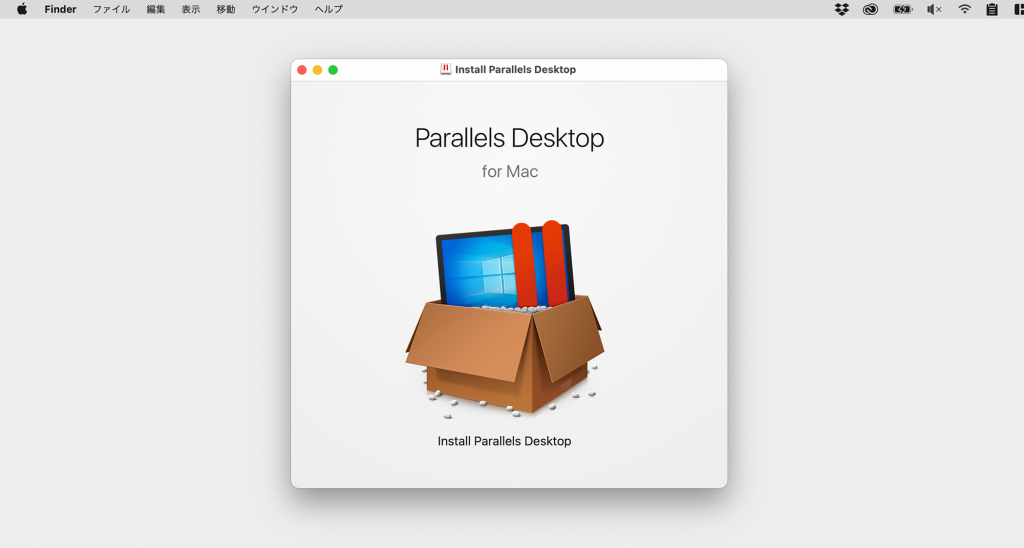Viewport: 1024px width, 548px height.
Task: Open the Finder menu
Action: click(x=60, y=9)
